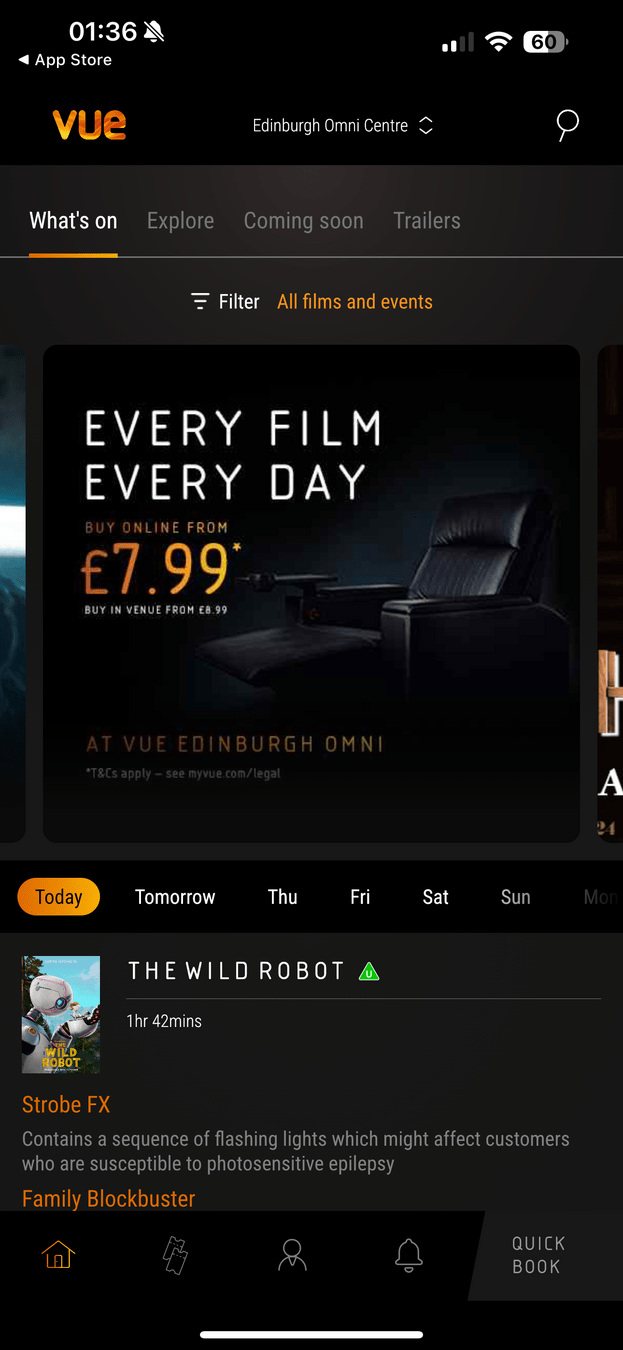Select Sat in the date strip
Viewport: 623px width, 1350px height.
click(435, 897)
